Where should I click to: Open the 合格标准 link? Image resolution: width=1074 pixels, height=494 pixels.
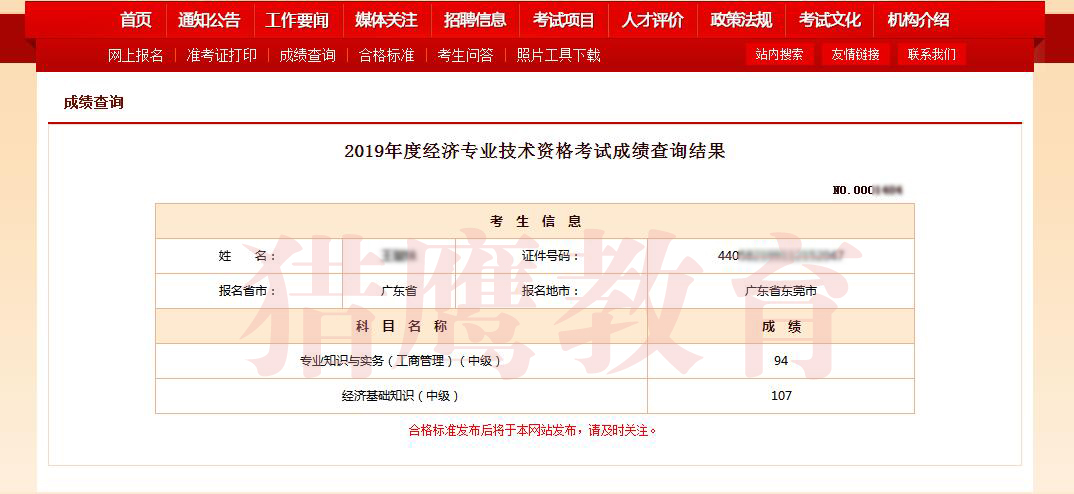pyautogui.click(x=386, y=55)
